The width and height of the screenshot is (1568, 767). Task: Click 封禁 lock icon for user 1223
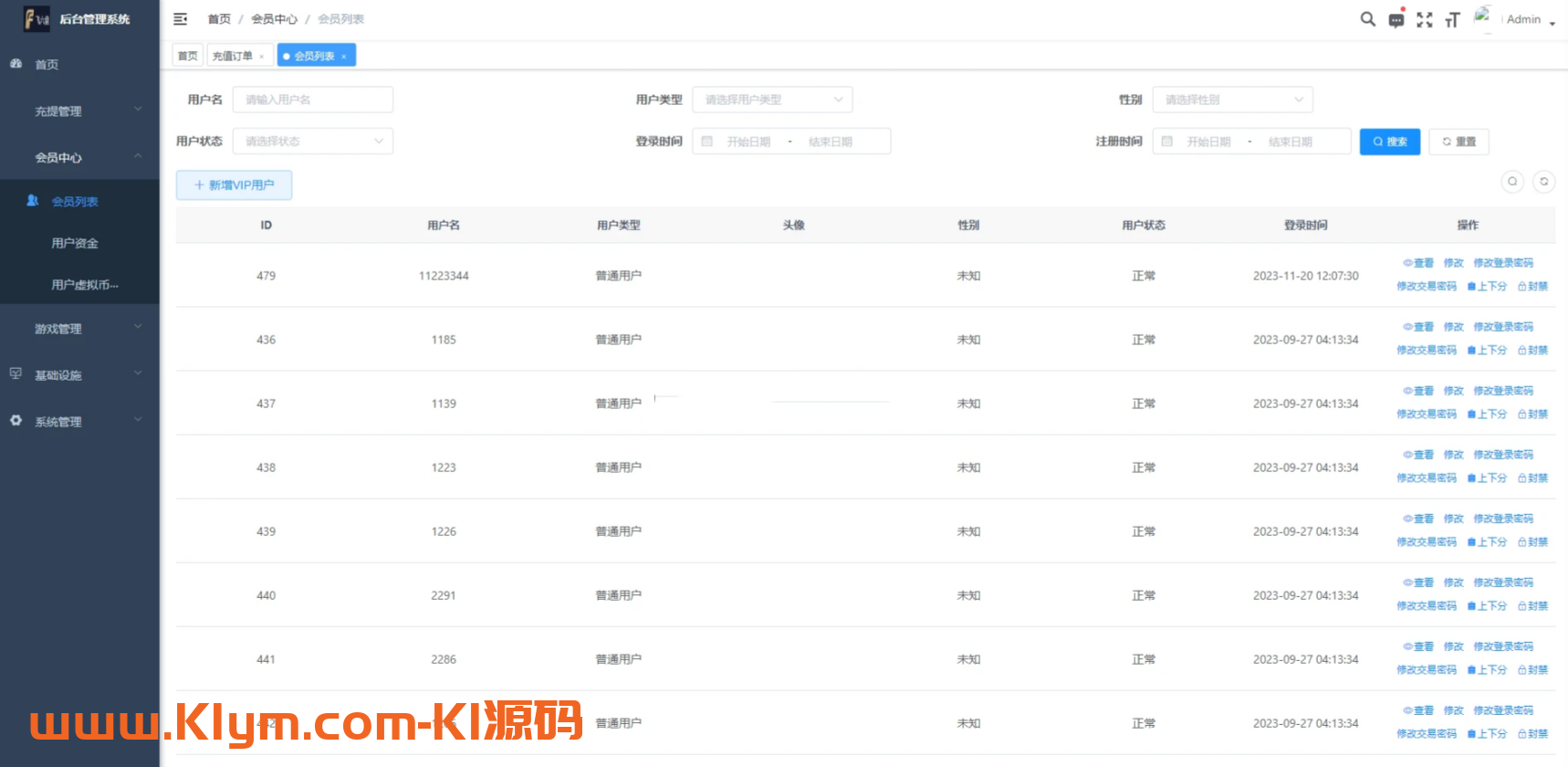coord(1522,478)
